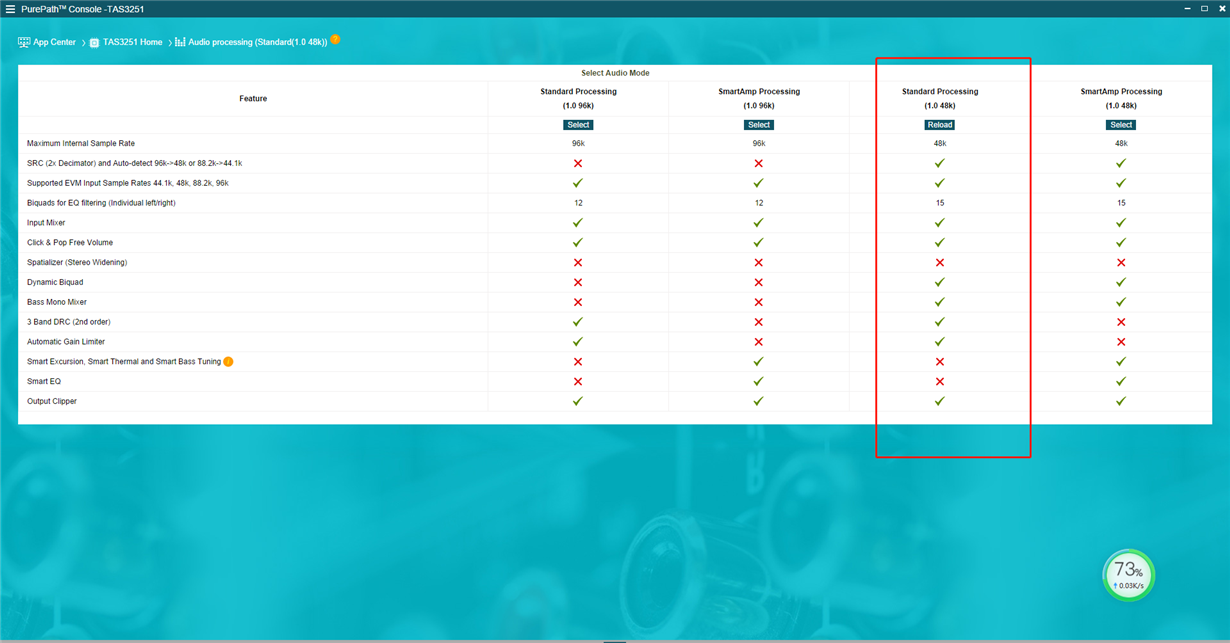Click the Maximum Internal Sample Rate row label

point(81,143)
